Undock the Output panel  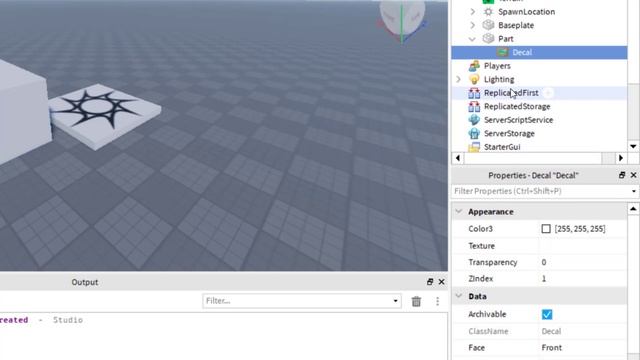(x=430, y=282)
